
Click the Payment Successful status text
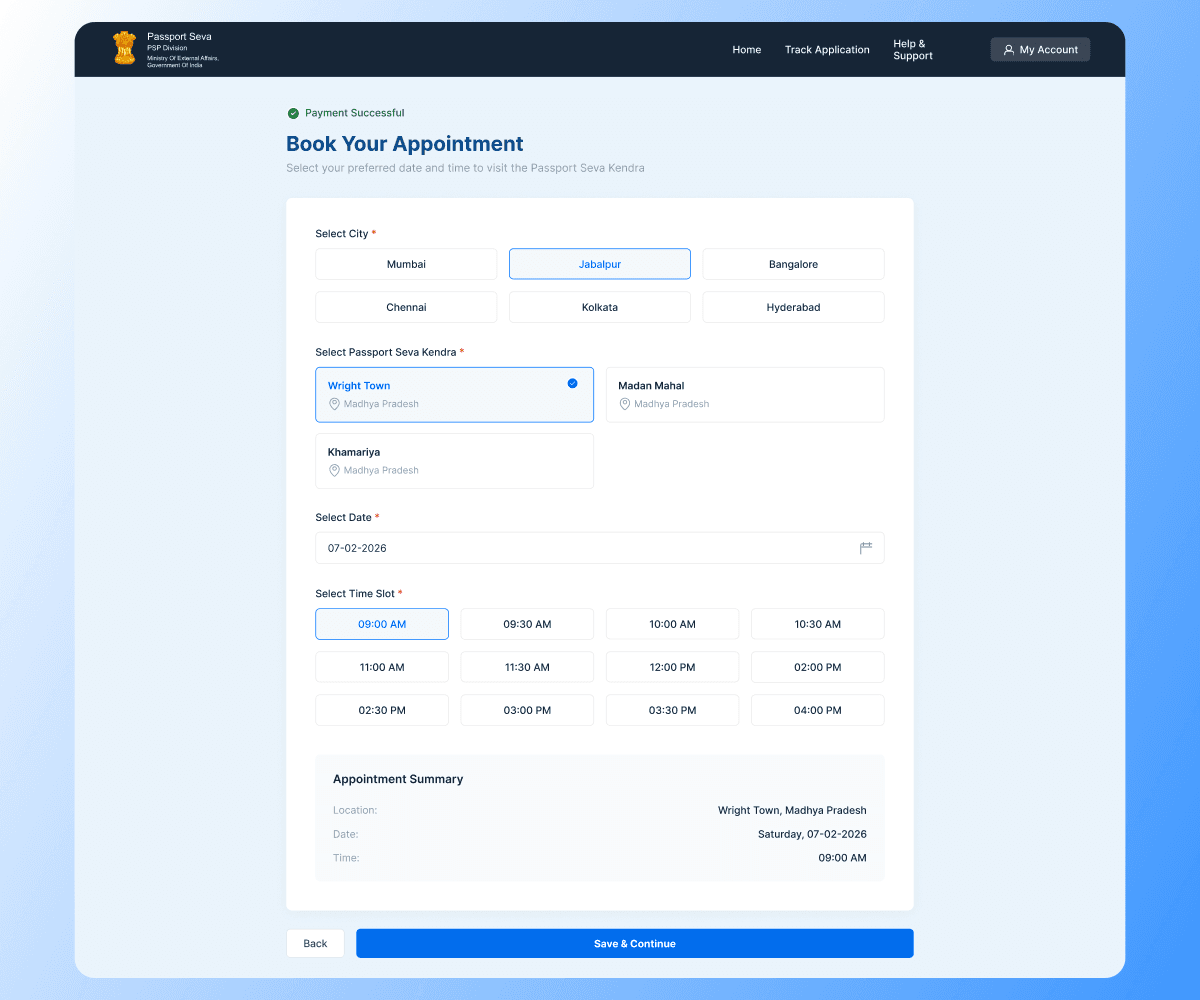(x=355, y=113)
